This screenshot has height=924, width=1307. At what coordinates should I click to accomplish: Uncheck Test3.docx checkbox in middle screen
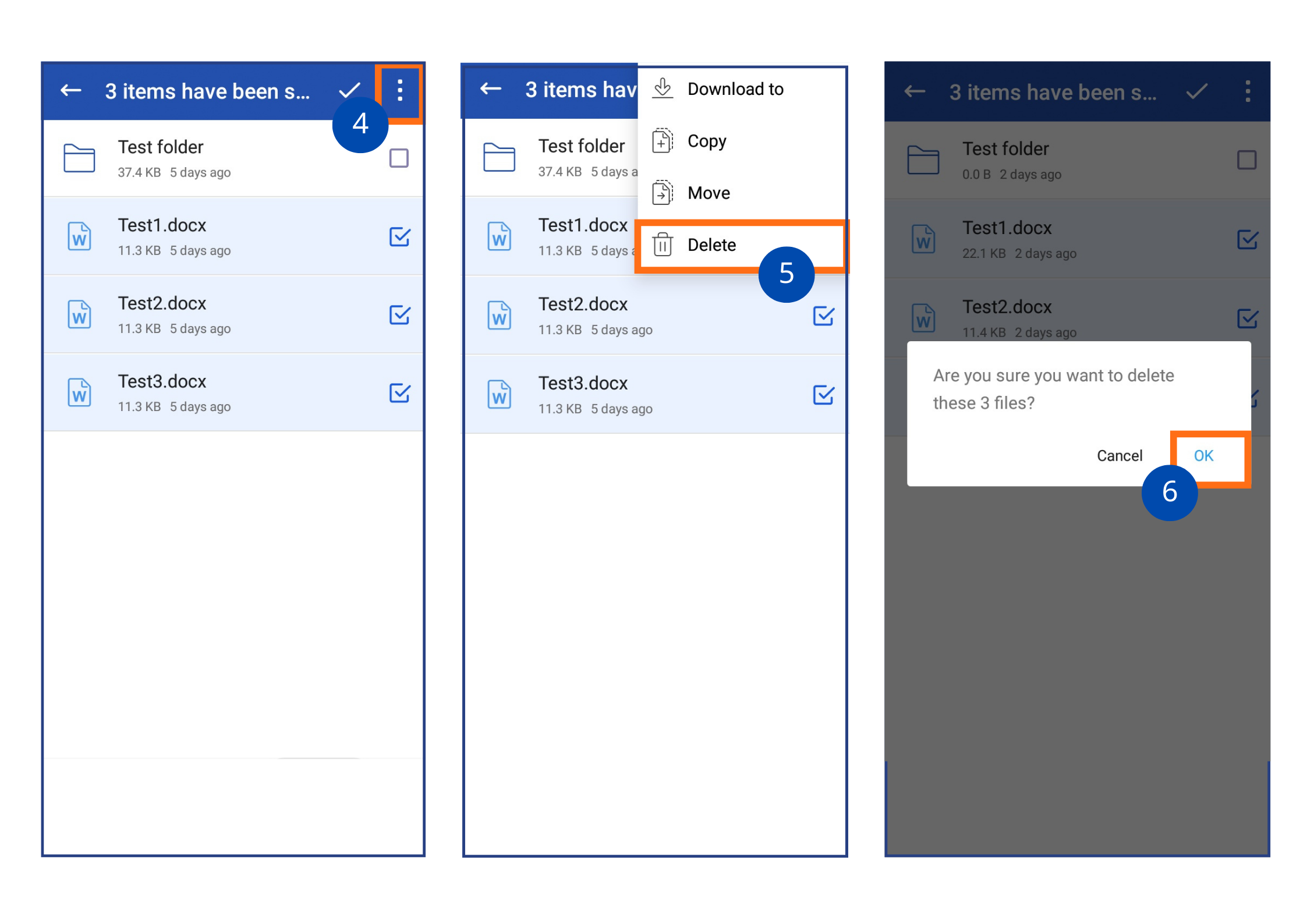click(x=823, y=395)
